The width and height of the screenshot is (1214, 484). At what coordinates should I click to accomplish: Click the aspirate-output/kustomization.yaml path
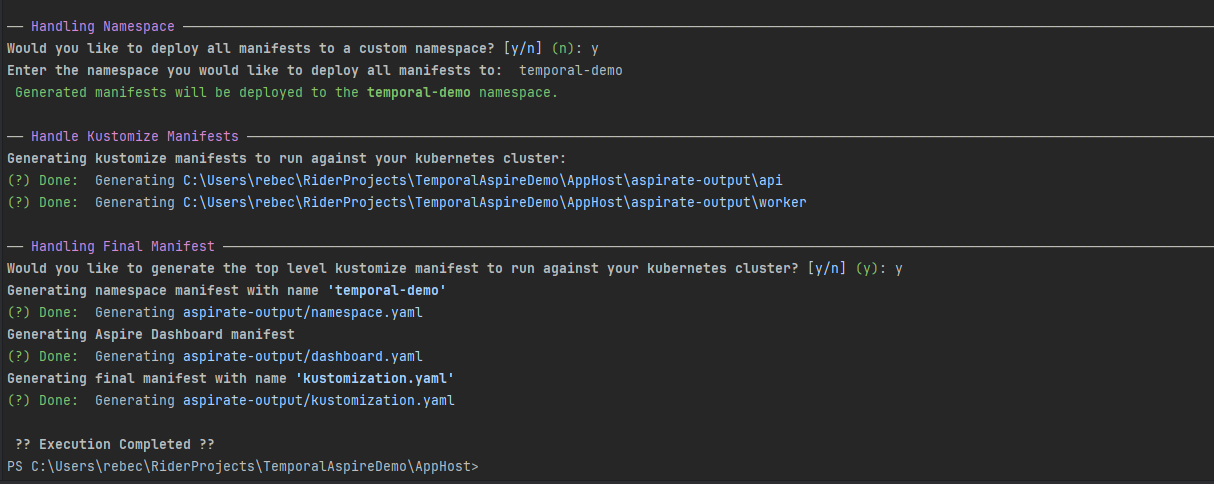tap(319, 400)
